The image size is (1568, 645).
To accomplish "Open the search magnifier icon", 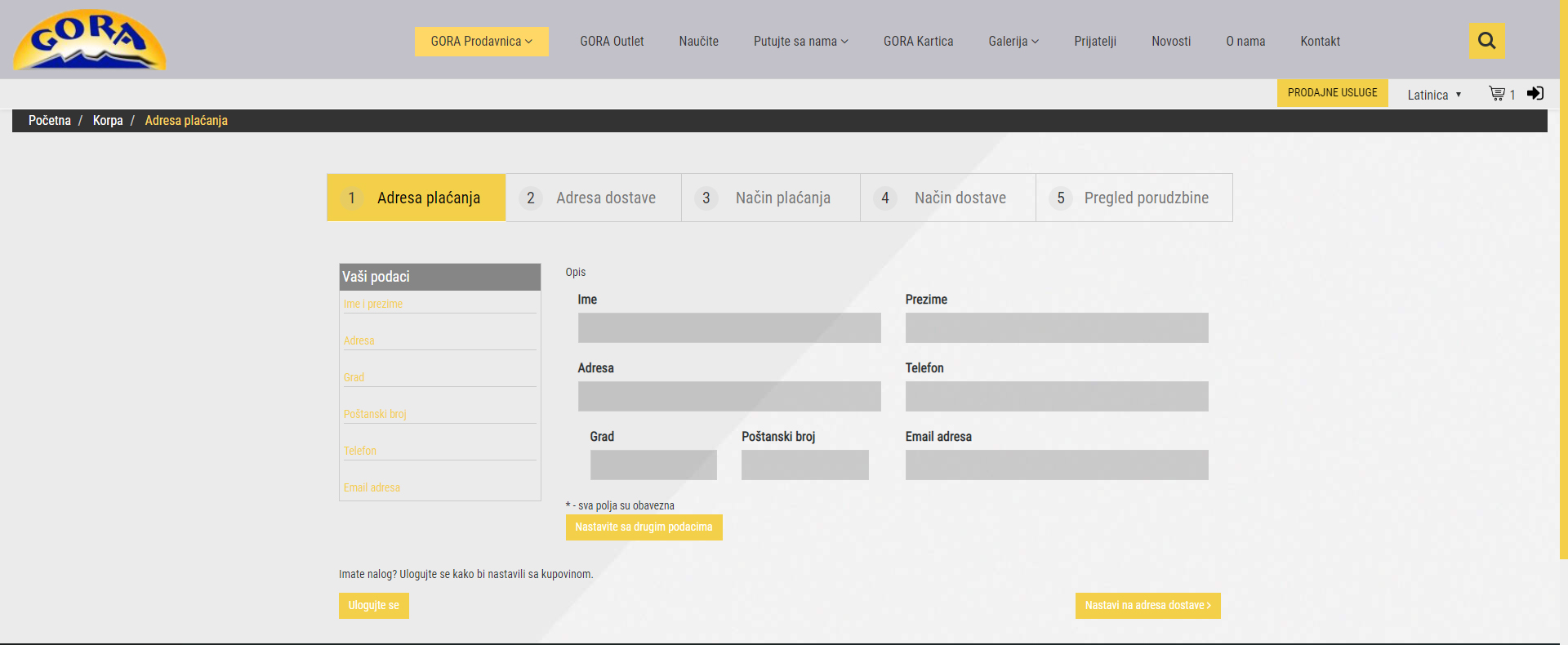I will [x=1486, y=41].
